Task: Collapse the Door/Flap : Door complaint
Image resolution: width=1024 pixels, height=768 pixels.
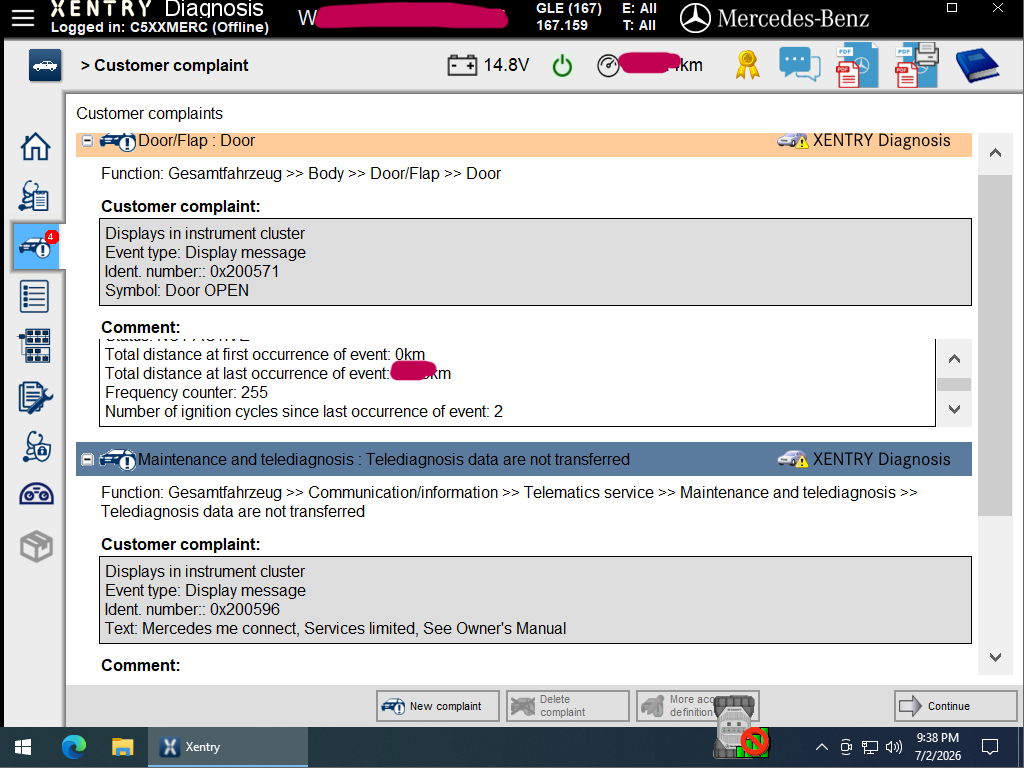Action: click(87, 141)
